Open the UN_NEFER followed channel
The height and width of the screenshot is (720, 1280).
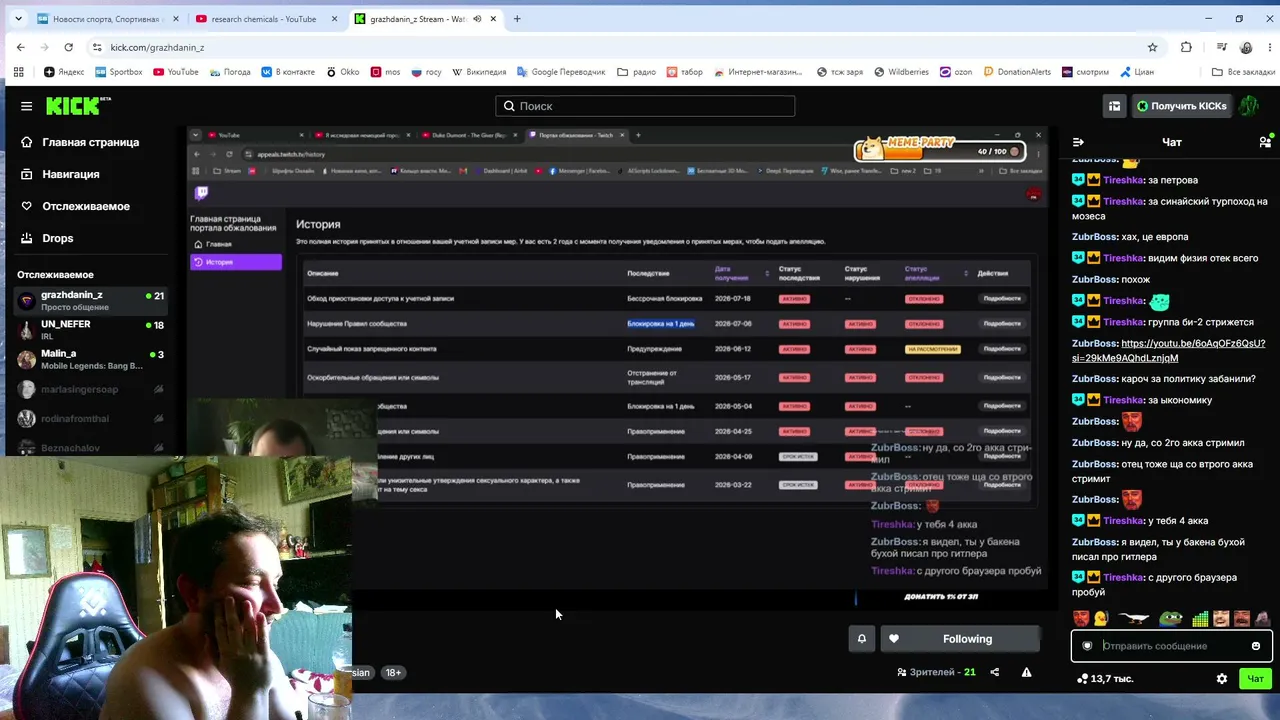[90, 330]
